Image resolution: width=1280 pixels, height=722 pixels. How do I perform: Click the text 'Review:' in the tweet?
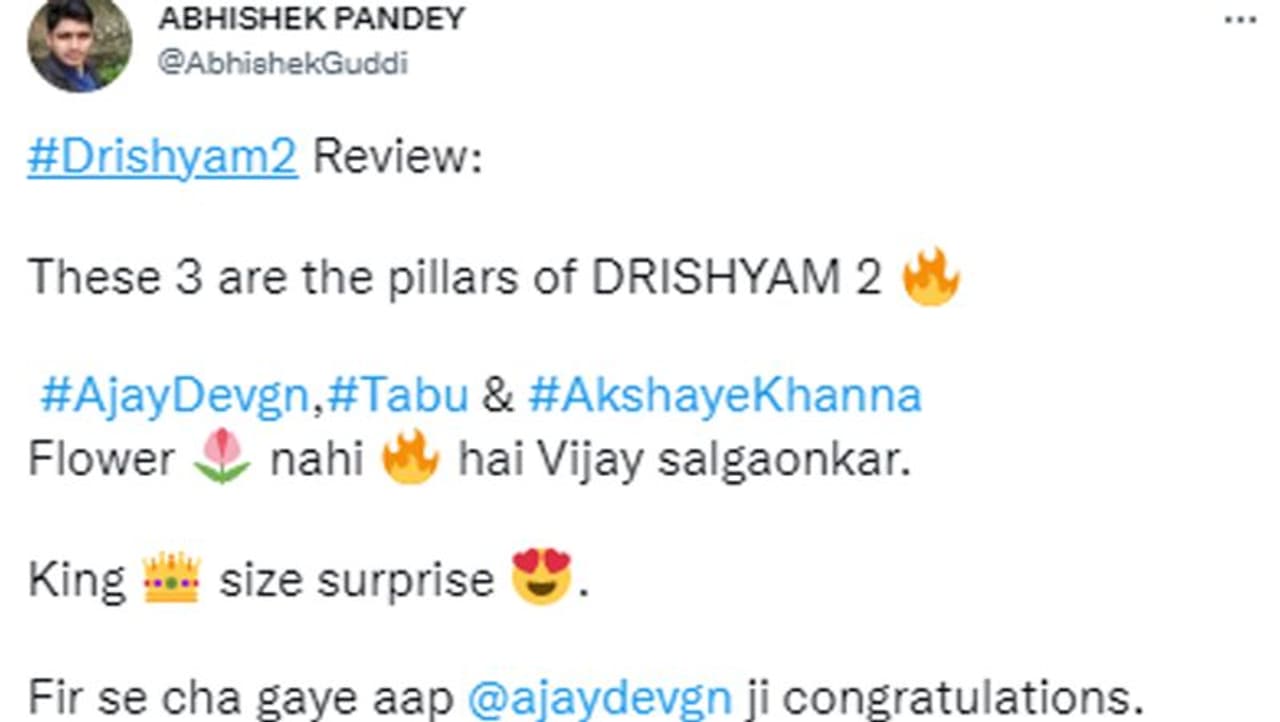pyautogui.click(x=398, y=160)
